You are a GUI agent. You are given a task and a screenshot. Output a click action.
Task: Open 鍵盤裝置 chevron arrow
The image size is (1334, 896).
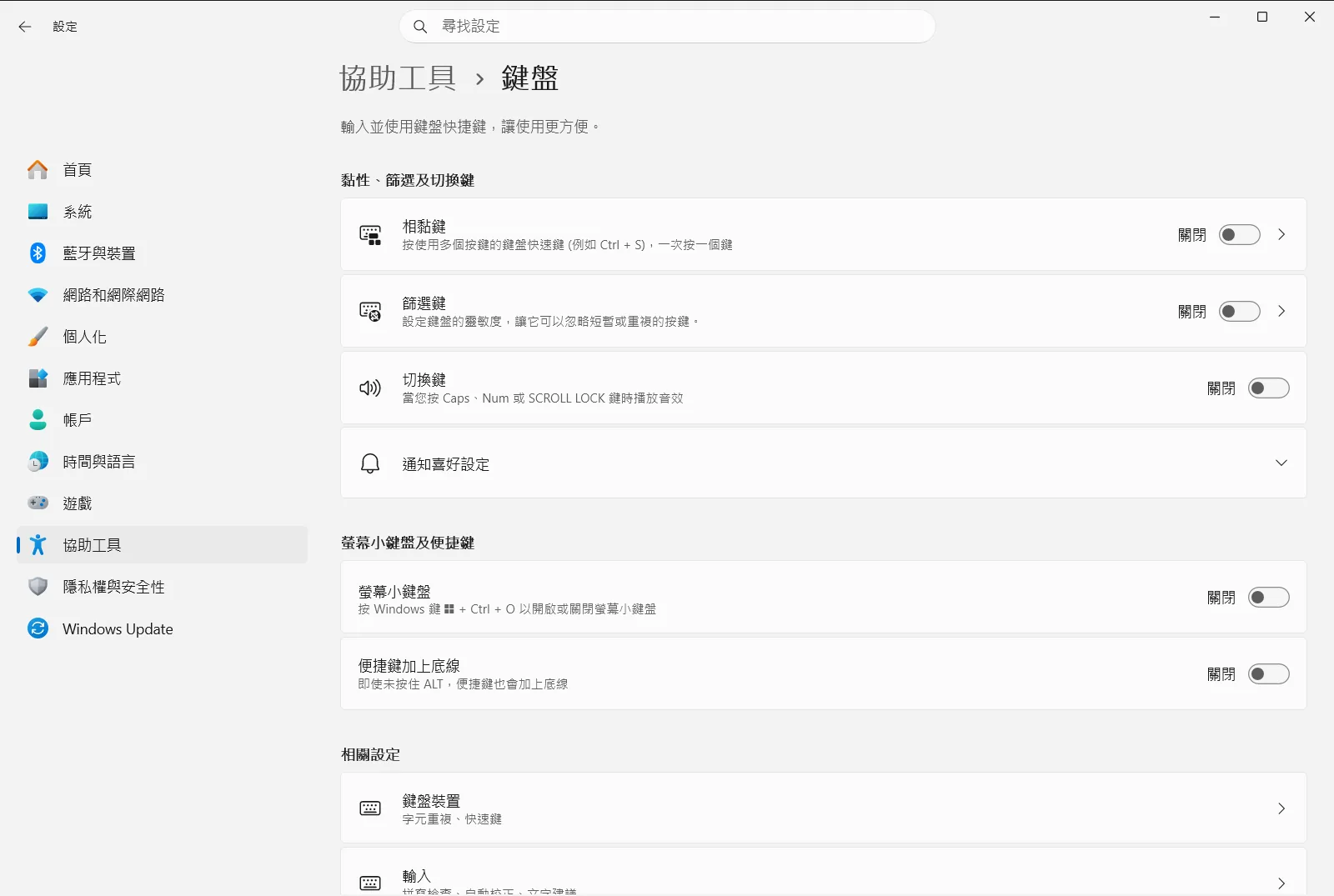pos(1281,808)
